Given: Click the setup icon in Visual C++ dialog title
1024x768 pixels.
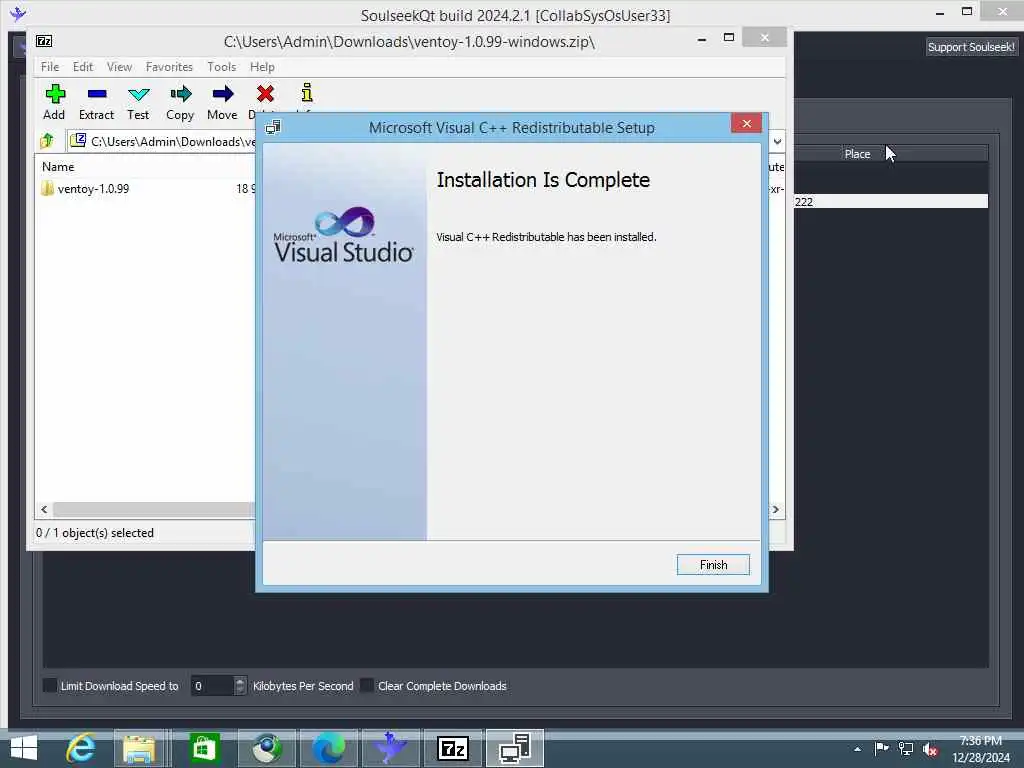Looking at the screenshot, I should coord(273,127).
